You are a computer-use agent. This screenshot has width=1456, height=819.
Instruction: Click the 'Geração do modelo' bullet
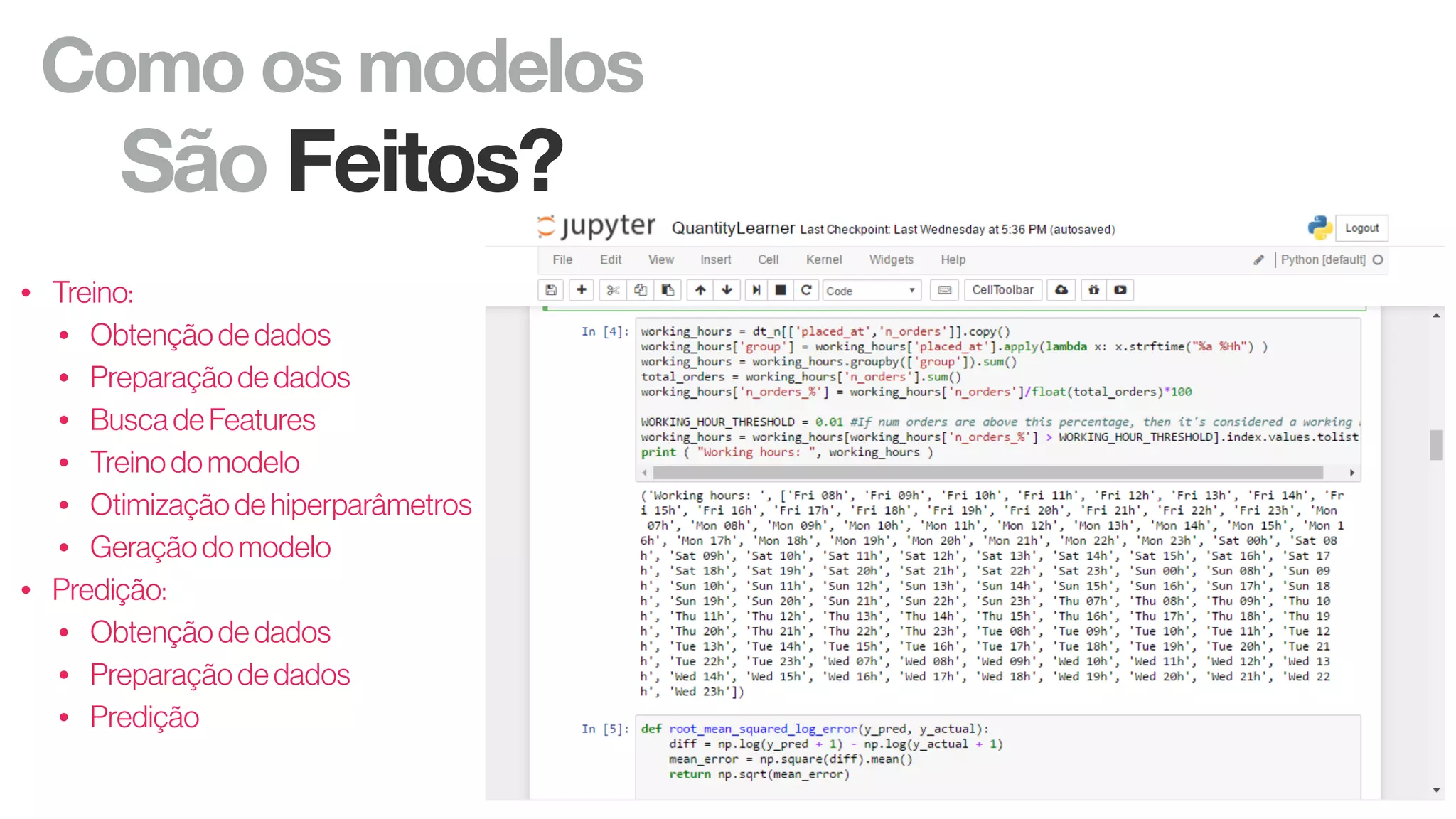point(210,547)
